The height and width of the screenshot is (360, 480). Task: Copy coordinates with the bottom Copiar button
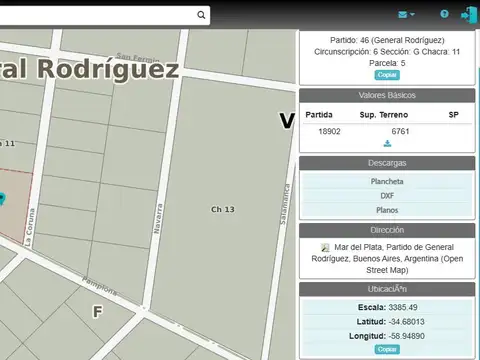click(x=387, y=349)
